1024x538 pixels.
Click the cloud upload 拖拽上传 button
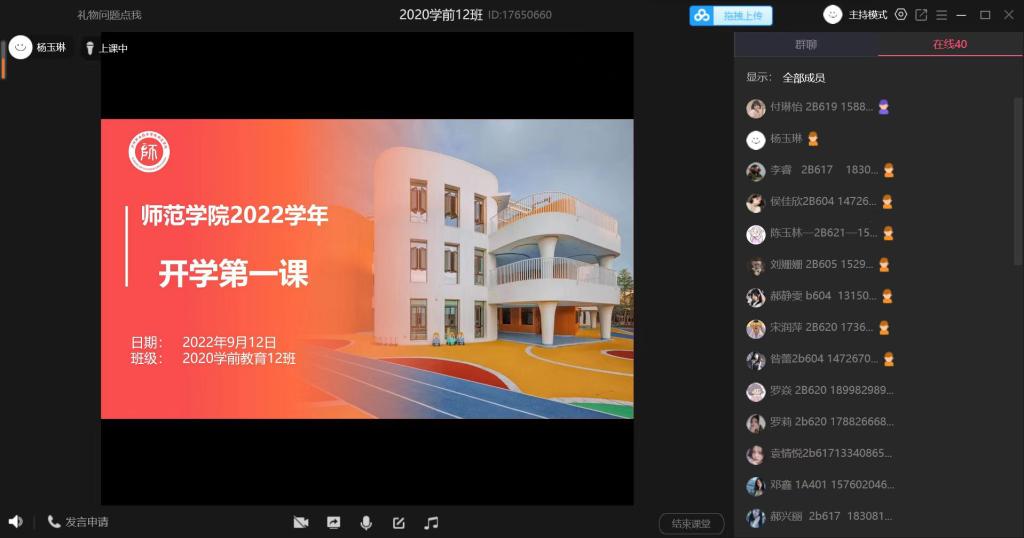click(x=731, y=15)
